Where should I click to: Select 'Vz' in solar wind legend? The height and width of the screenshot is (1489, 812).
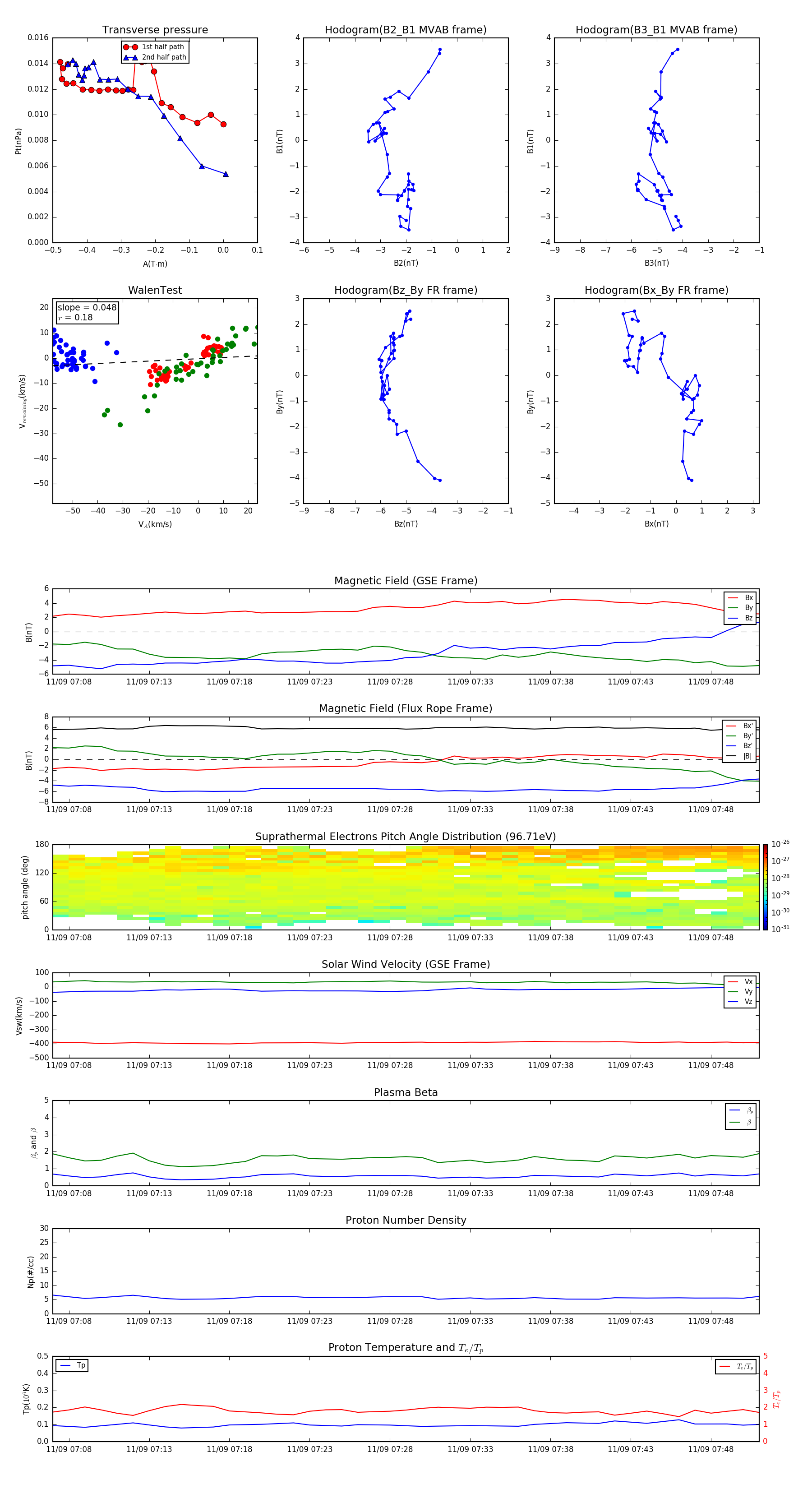coord(740,1002)
